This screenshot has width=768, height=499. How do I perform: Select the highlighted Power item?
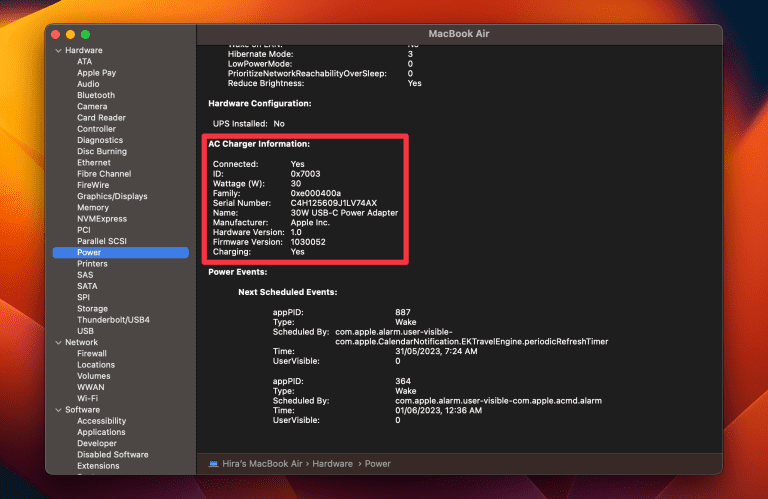coord(89,252)
